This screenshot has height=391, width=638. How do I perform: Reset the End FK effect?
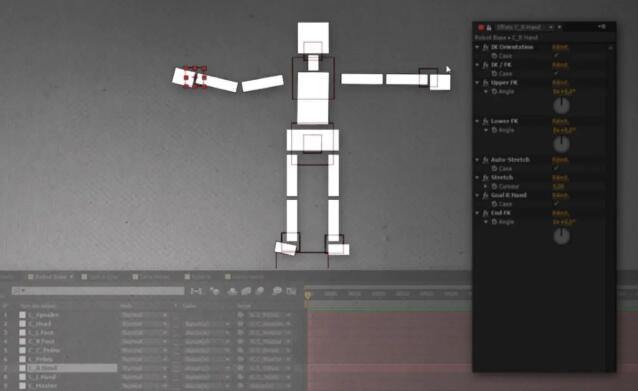[560, 213]
